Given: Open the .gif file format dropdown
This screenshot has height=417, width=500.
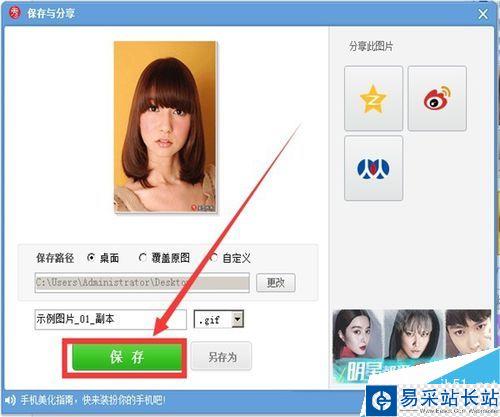Looking at the screenshot, I should point(237,319).
